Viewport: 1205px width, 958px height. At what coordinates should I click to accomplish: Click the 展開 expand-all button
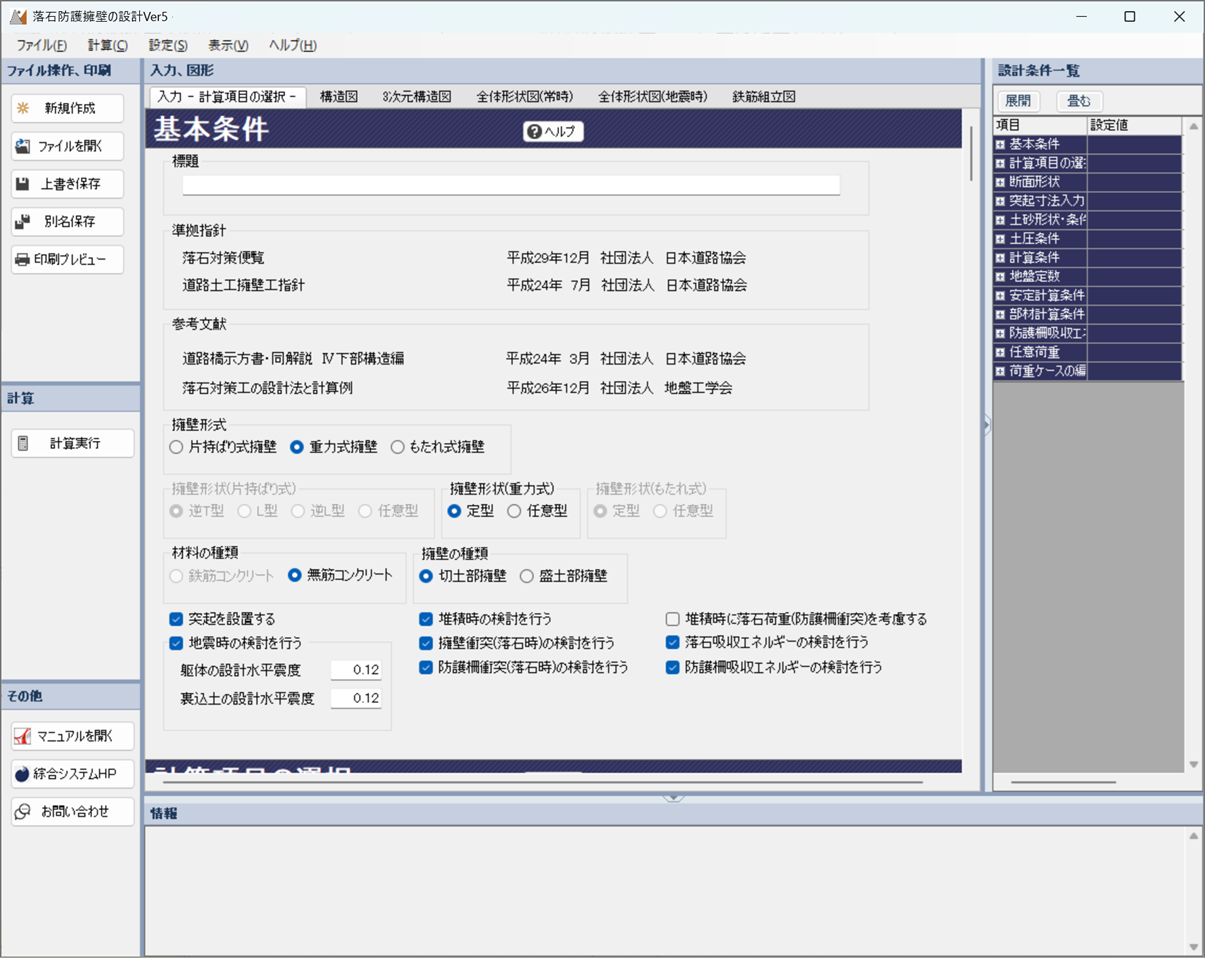pos(1018,101)
